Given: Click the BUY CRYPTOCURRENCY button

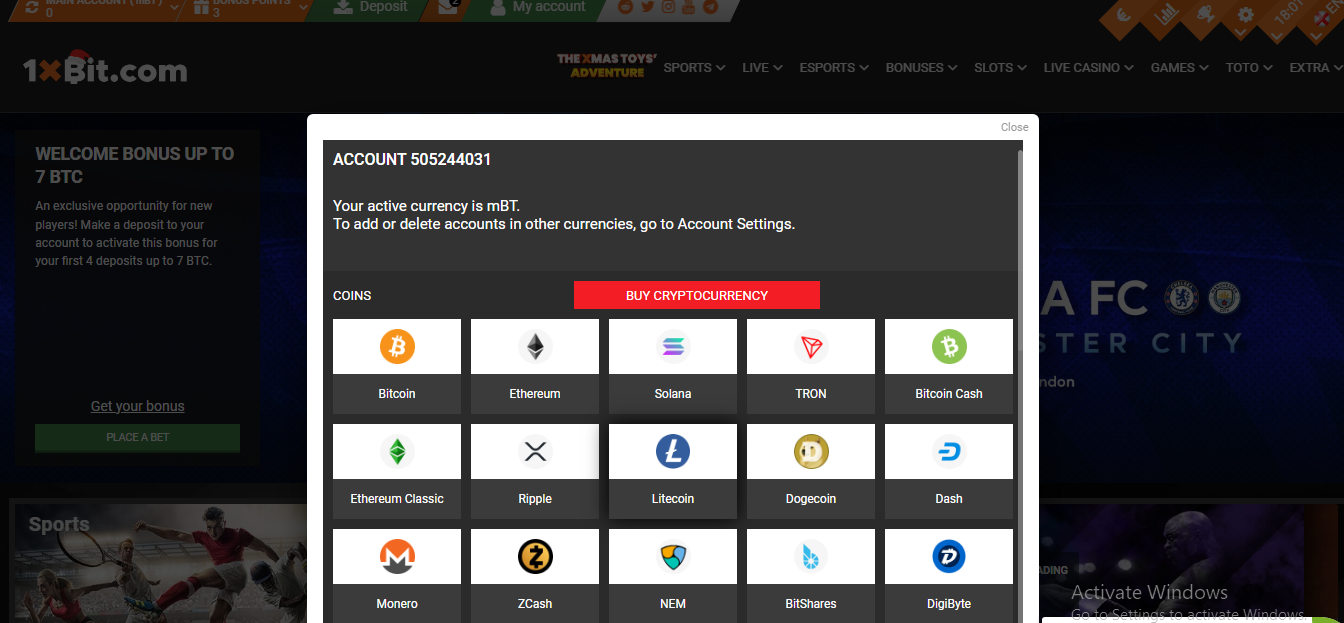Looking at the screenshot, I should tap(696, 295).
